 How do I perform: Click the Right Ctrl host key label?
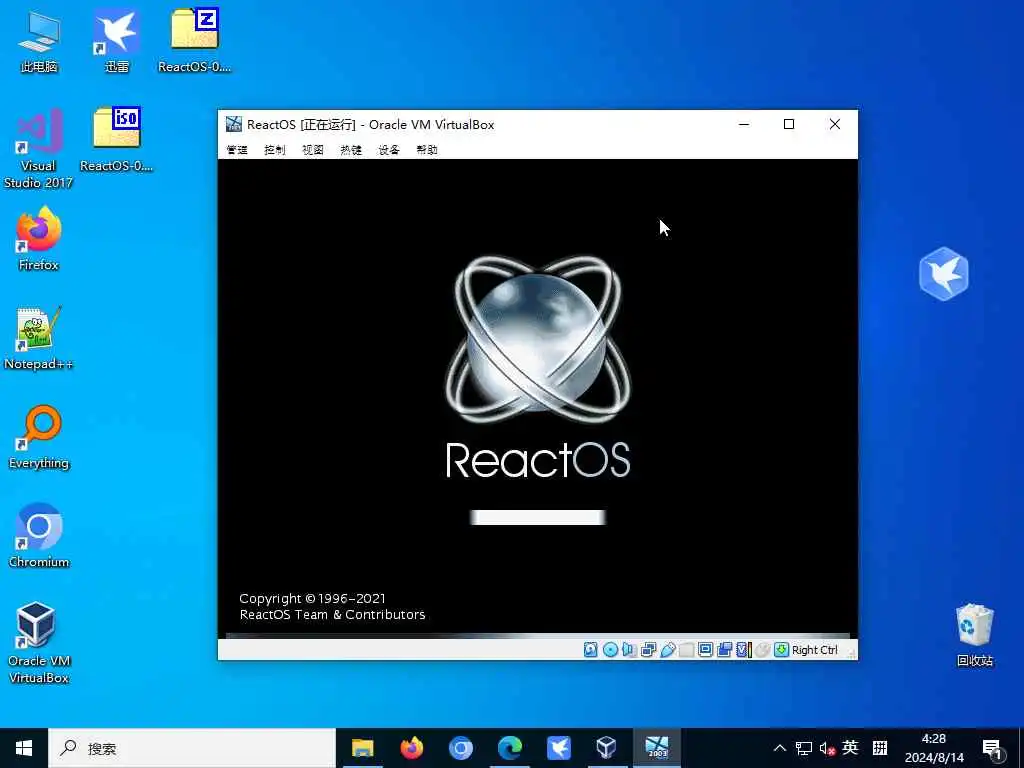click(x=814, y=650)
